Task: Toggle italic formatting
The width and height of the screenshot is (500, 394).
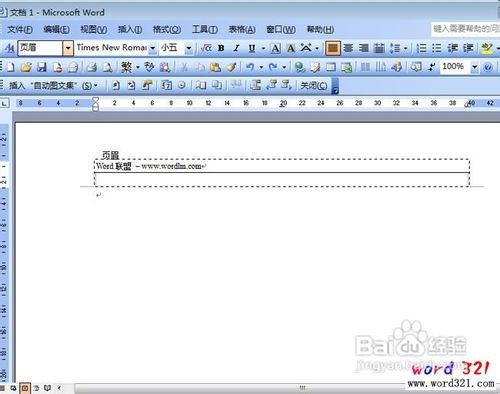Action: tap(236, 48)
